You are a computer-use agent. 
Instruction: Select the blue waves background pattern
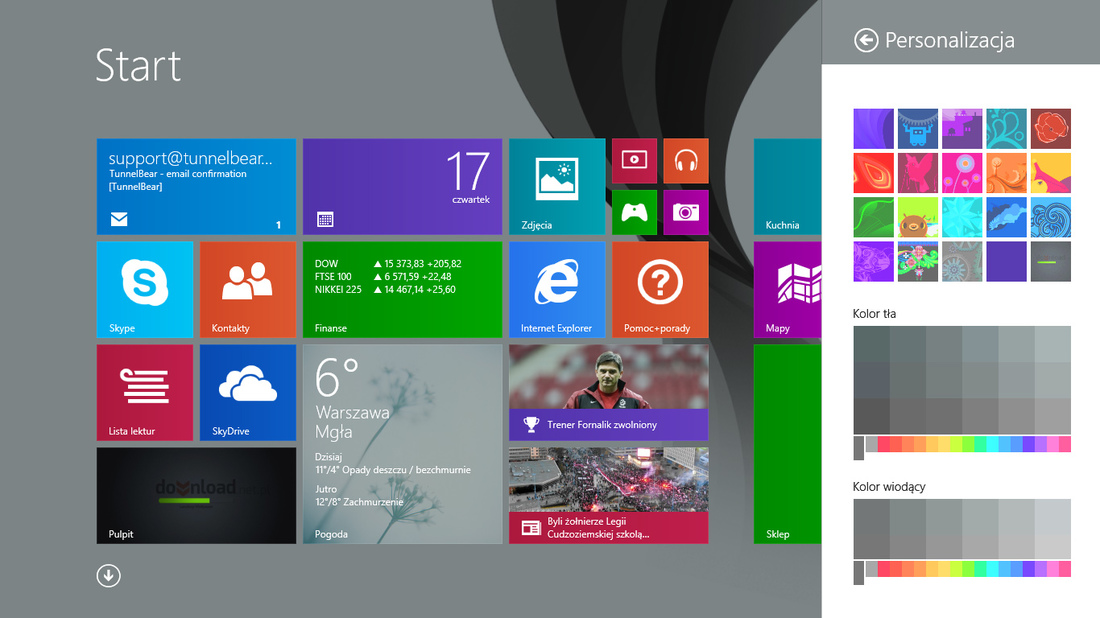click(1051, 217)
